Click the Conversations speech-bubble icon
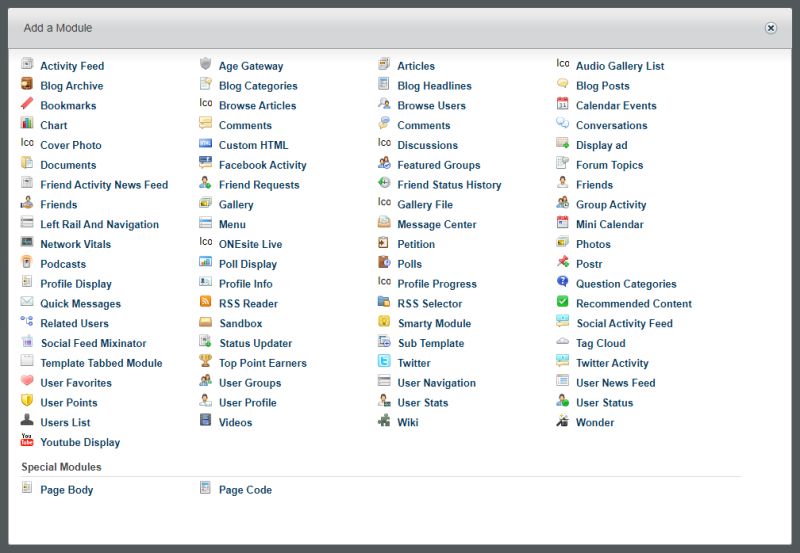This screenshot has width=800, height=553. [x=563, y=123]
